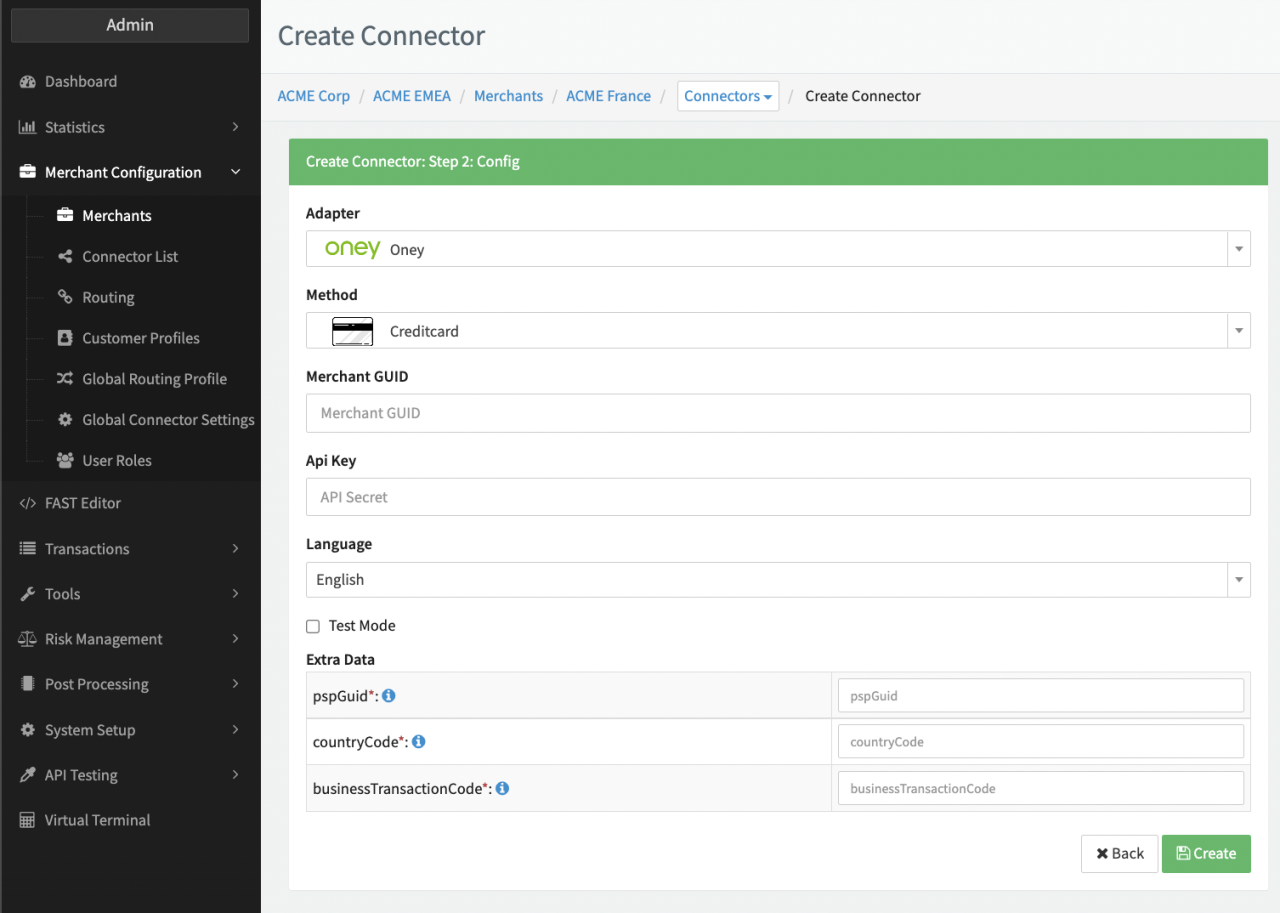Click the countryCode info icon
The image size is (1280, 913).
click(x=419, y=742)
